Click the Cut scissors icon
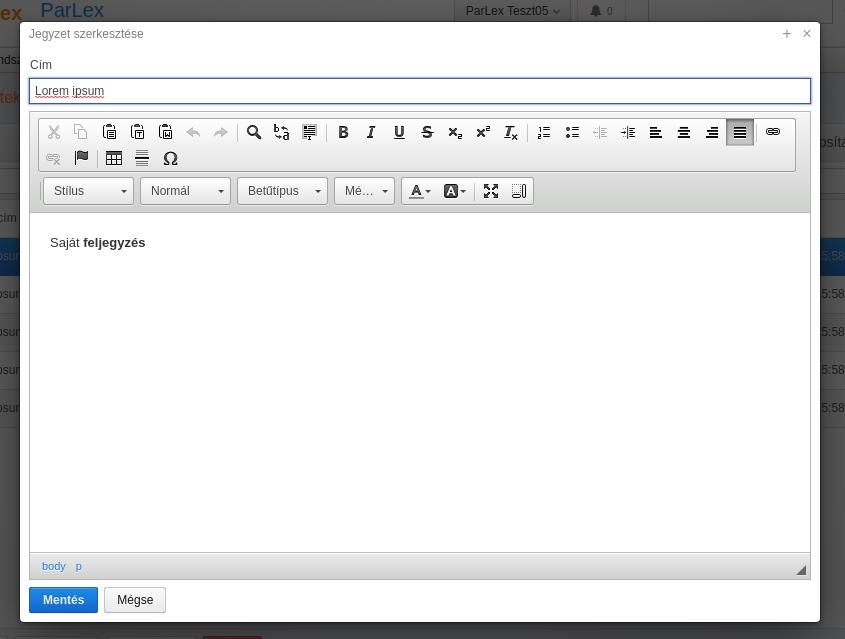 tap(53, 132)
